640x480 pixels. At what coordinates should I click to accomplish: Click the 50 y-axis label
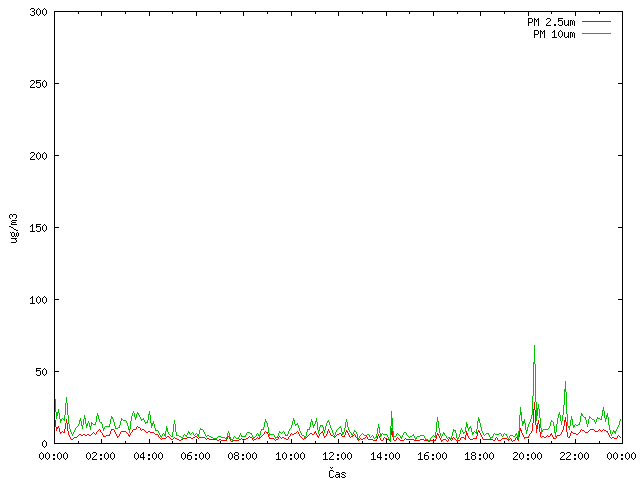click(41, 372)
